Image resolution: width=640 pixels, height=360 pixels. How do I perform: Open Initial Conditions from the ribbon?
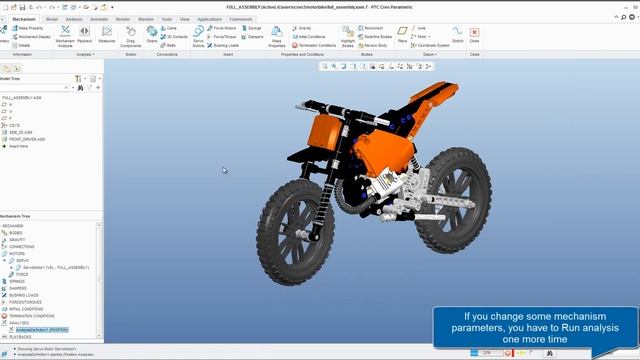(x=309, y=37)
